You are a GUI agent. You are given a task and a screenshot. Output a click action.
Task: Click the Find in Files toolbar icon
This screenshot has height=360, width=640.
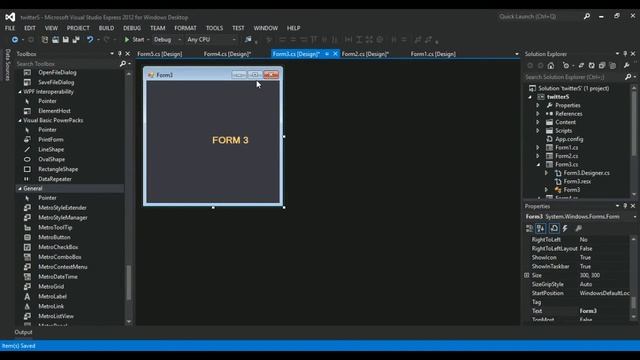point(248,40)
